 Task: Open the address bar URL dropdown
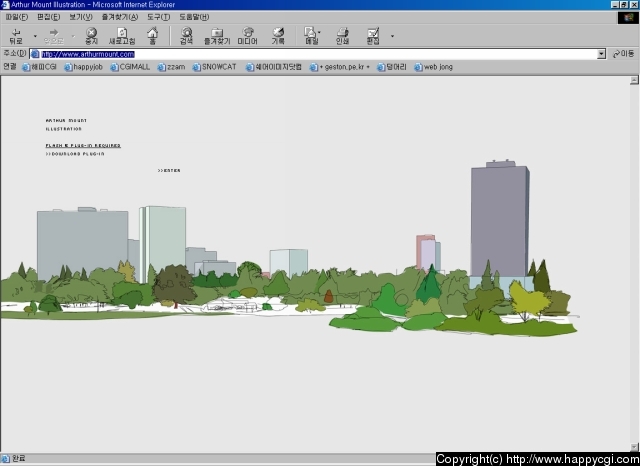[601, 54]
